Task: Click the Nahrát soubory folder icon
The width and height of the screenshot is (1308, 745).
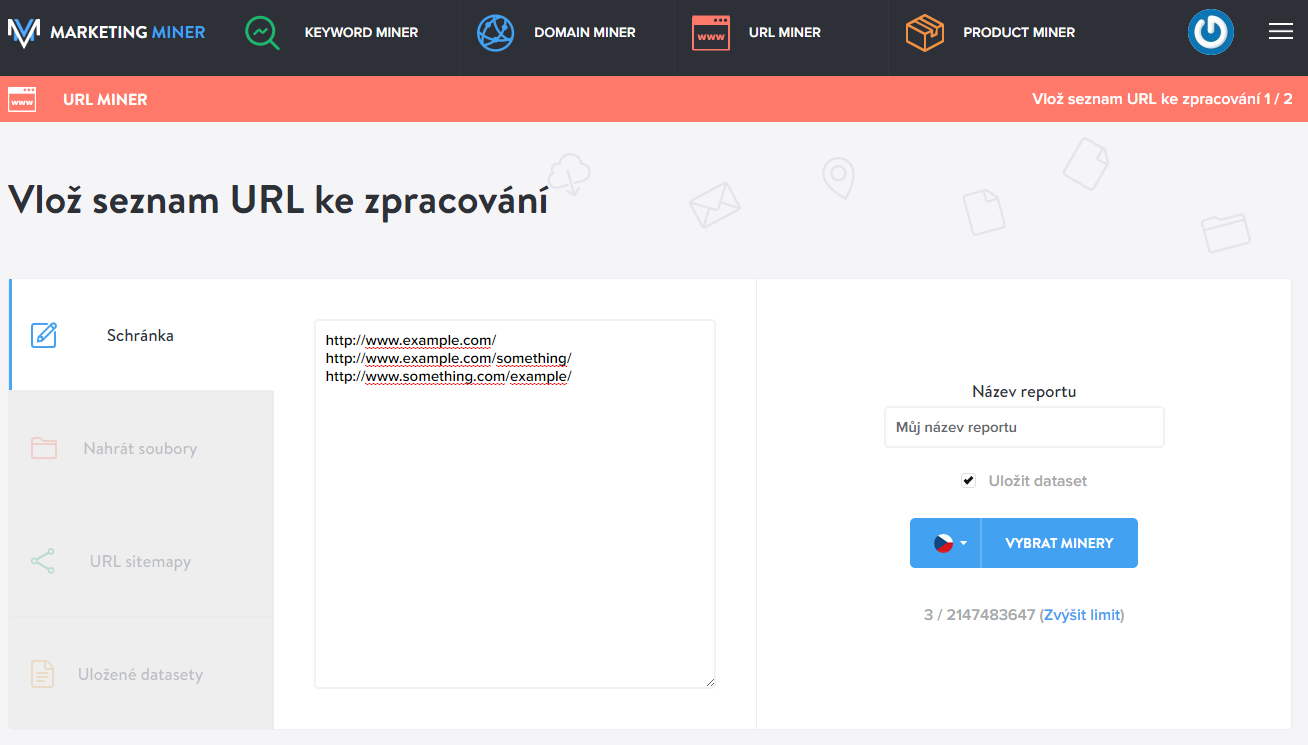Action: tap(44, 448)
